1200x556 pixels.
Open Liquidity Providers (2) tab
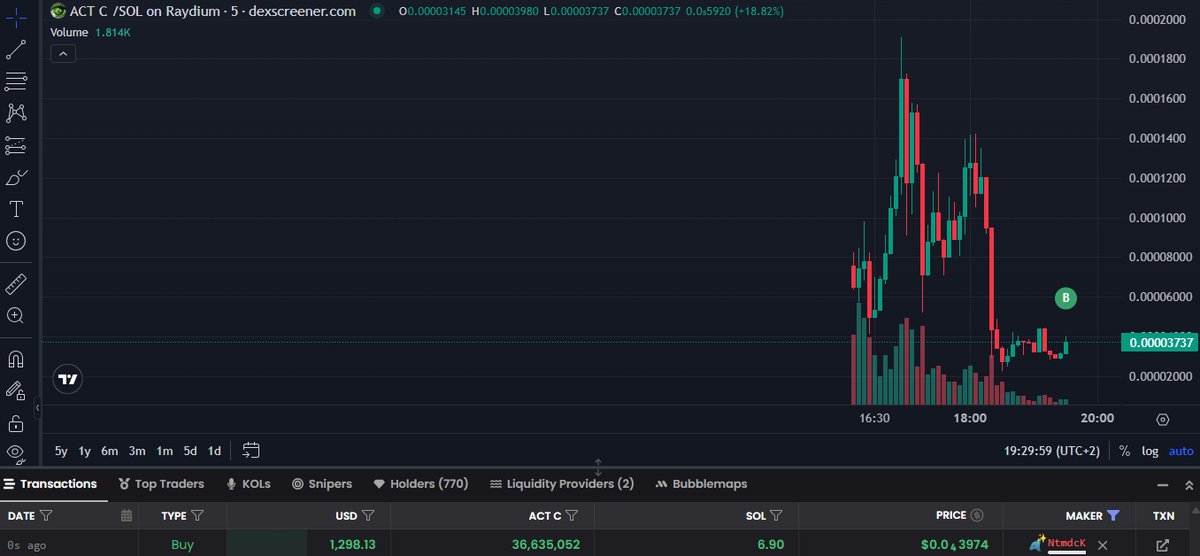pyautogui.click(x=561, y=484)
